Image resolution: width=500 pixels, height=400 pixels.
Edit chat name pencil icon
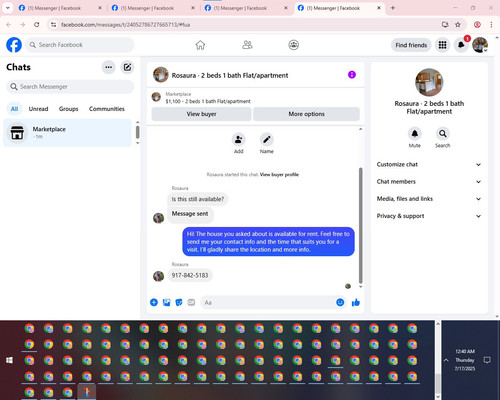click(x=267, y=139)
